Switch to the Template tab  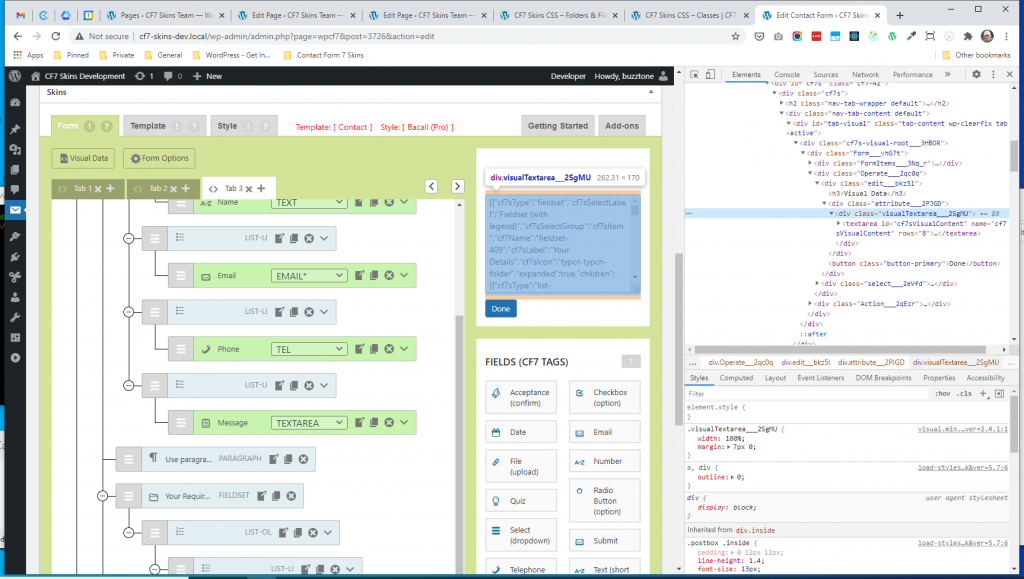(147, 126)
